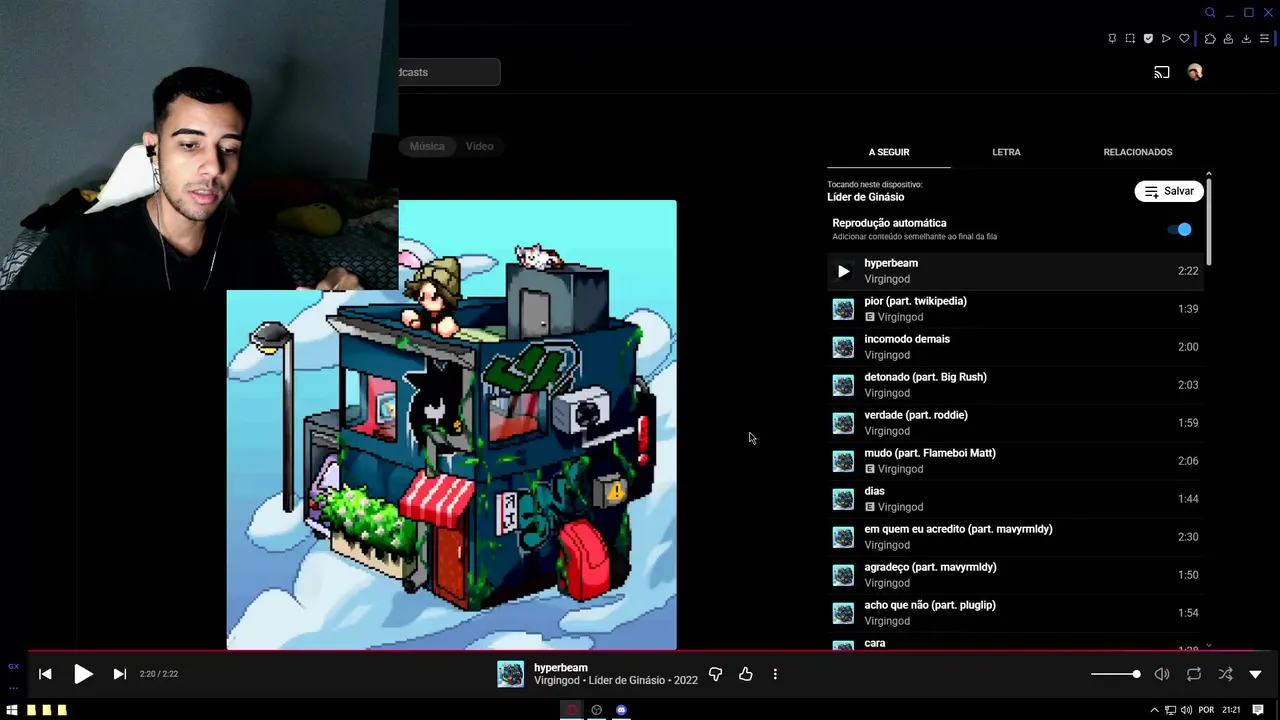
Task: Save the queue with the Salvar button
Action: [1169, 191]
